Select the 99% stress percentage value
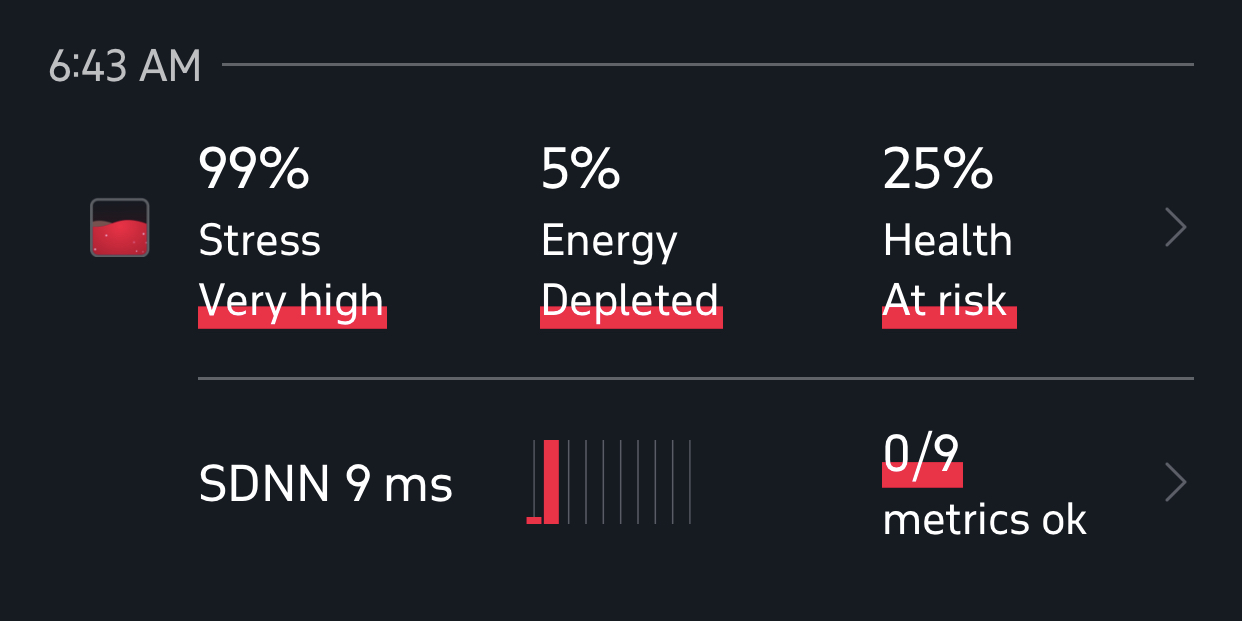Screen dimensions: 1242x621 [254, 169]
